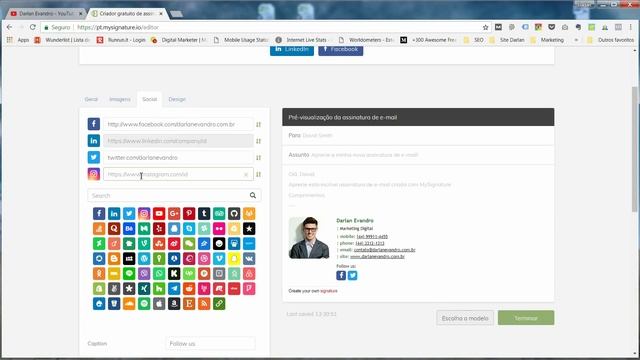Open the Geral tab
Image resolution: width=640 pixels, height=360 pixels.
[91, 99]
